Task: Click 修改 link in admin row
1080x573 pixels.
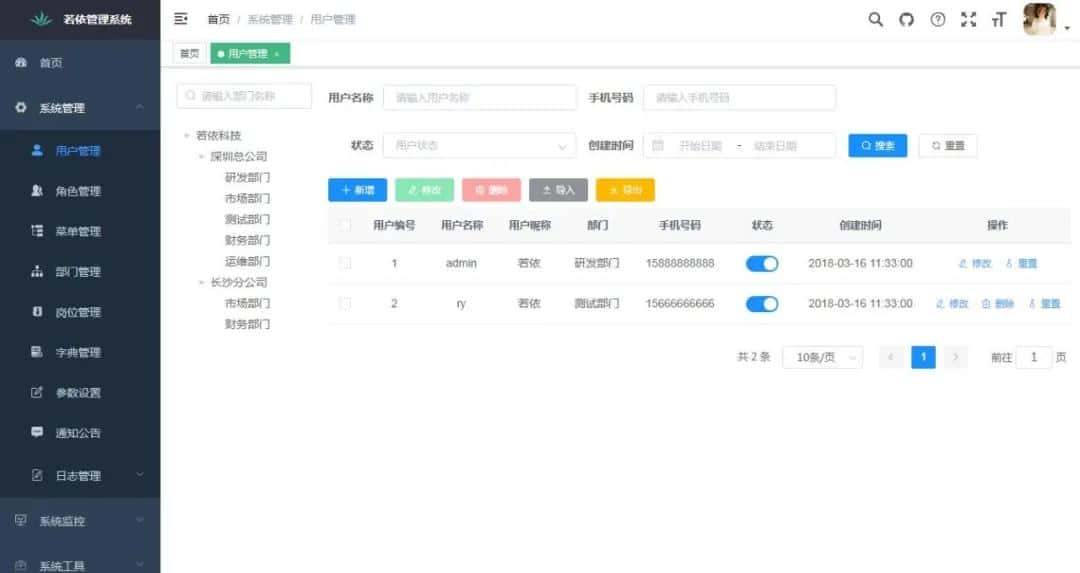Action: point(975,263)
